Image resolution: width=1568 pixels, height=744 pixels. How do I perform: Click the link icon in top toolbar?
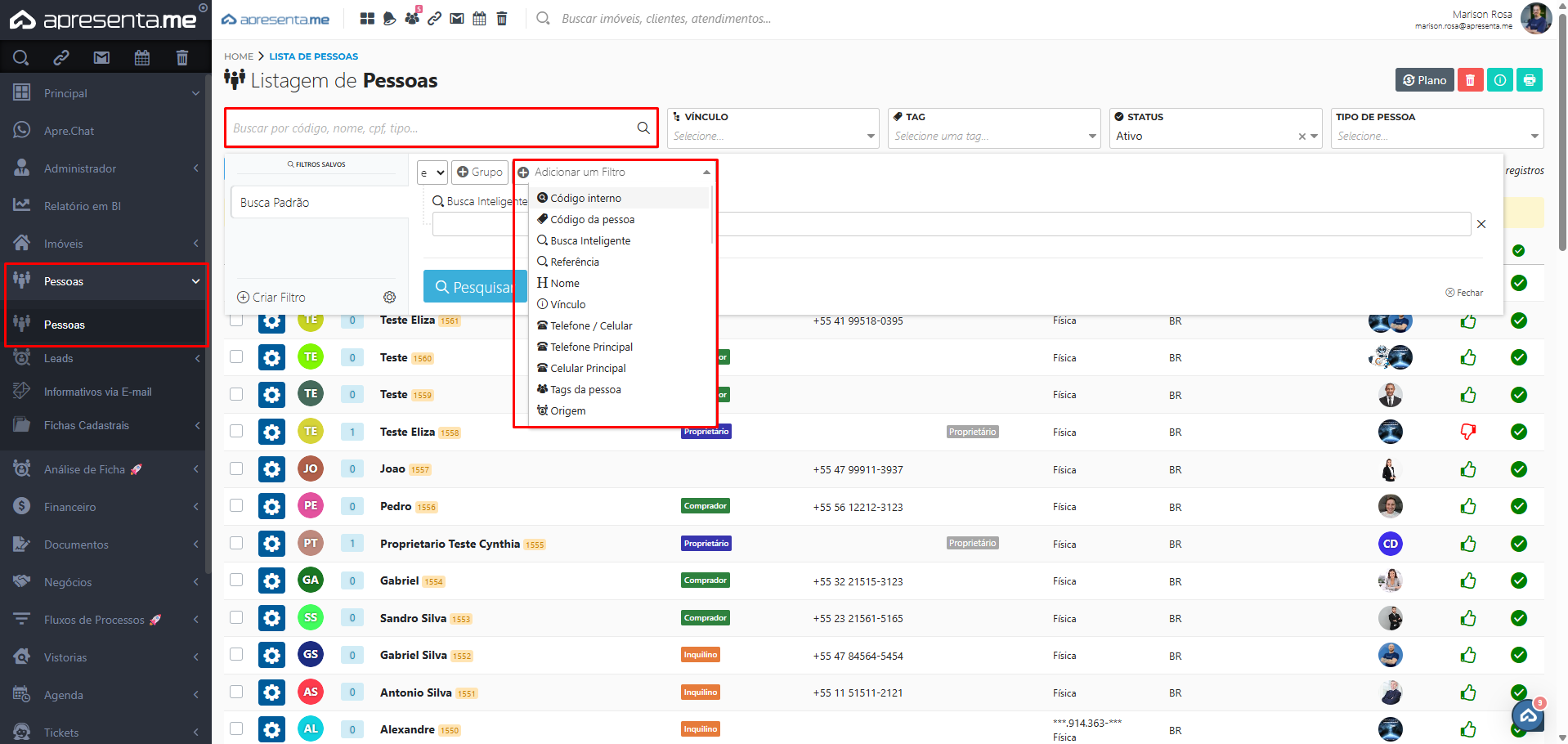click(x=435, y=18)
